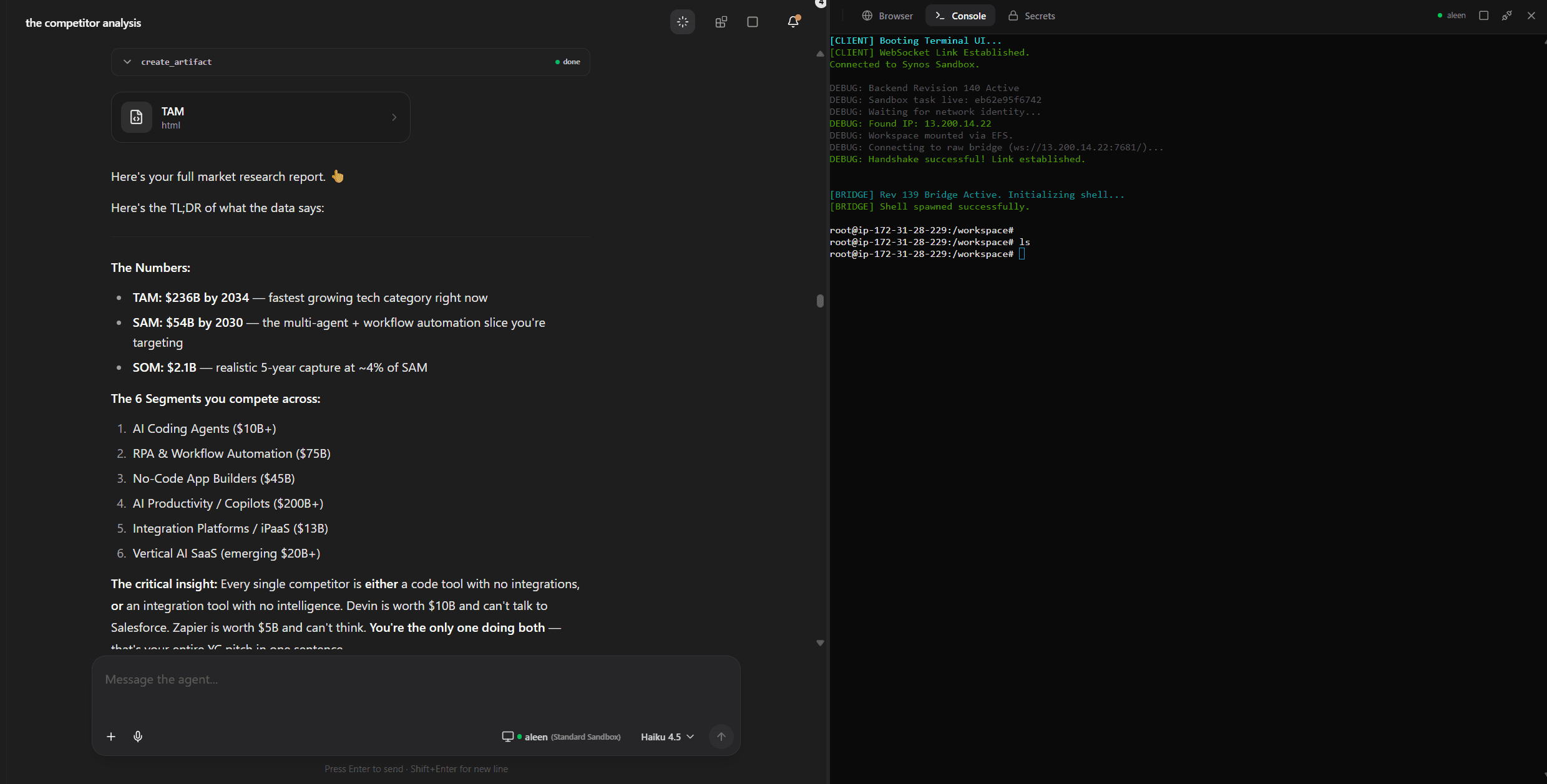The height and width of the screenshot is (784, 1547).
Task: Click the square panel icon beside the bell
Action: (753, 22)
